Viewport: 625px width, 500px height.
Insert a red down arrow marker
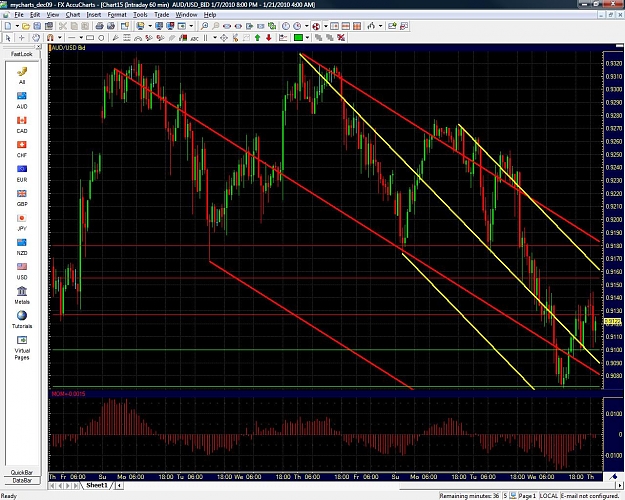point(269,37)
